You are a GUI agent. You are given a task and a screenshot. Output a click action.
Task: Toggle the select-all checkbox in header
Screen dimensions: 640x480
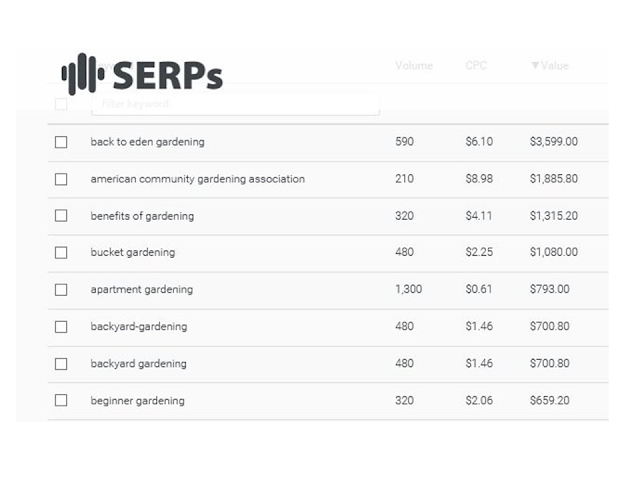[x=61, y=103]
